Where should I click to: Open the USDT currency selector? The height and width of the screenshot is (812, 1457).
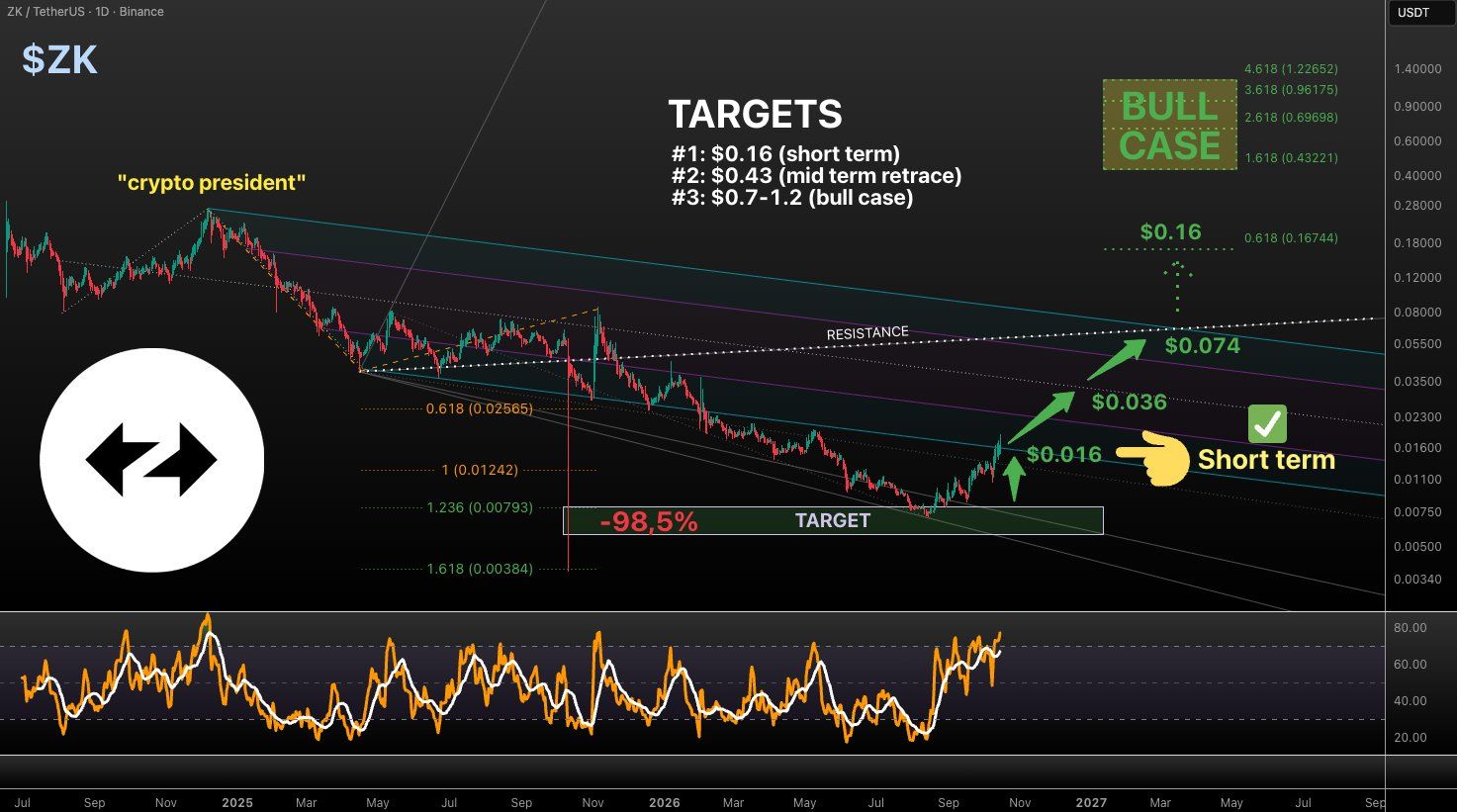point(1419,12)
